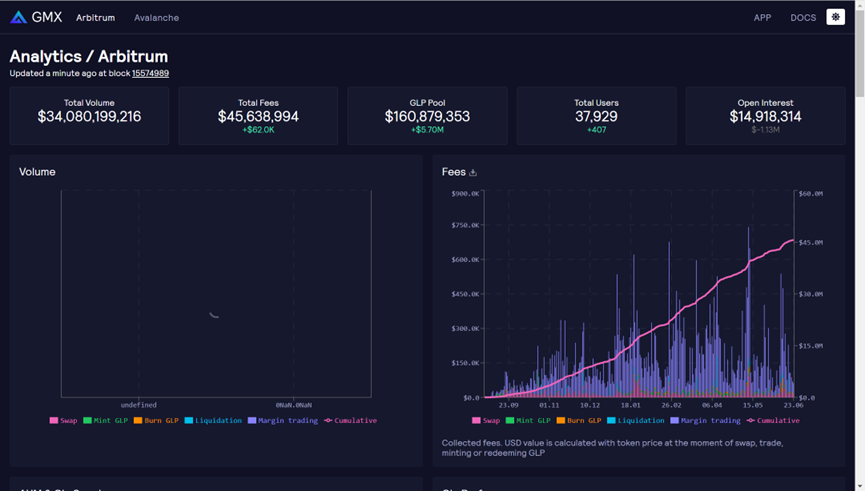Toggle Burn GLP in Volume legend
This screenshot has width=865, height=491.
point(156,420)
